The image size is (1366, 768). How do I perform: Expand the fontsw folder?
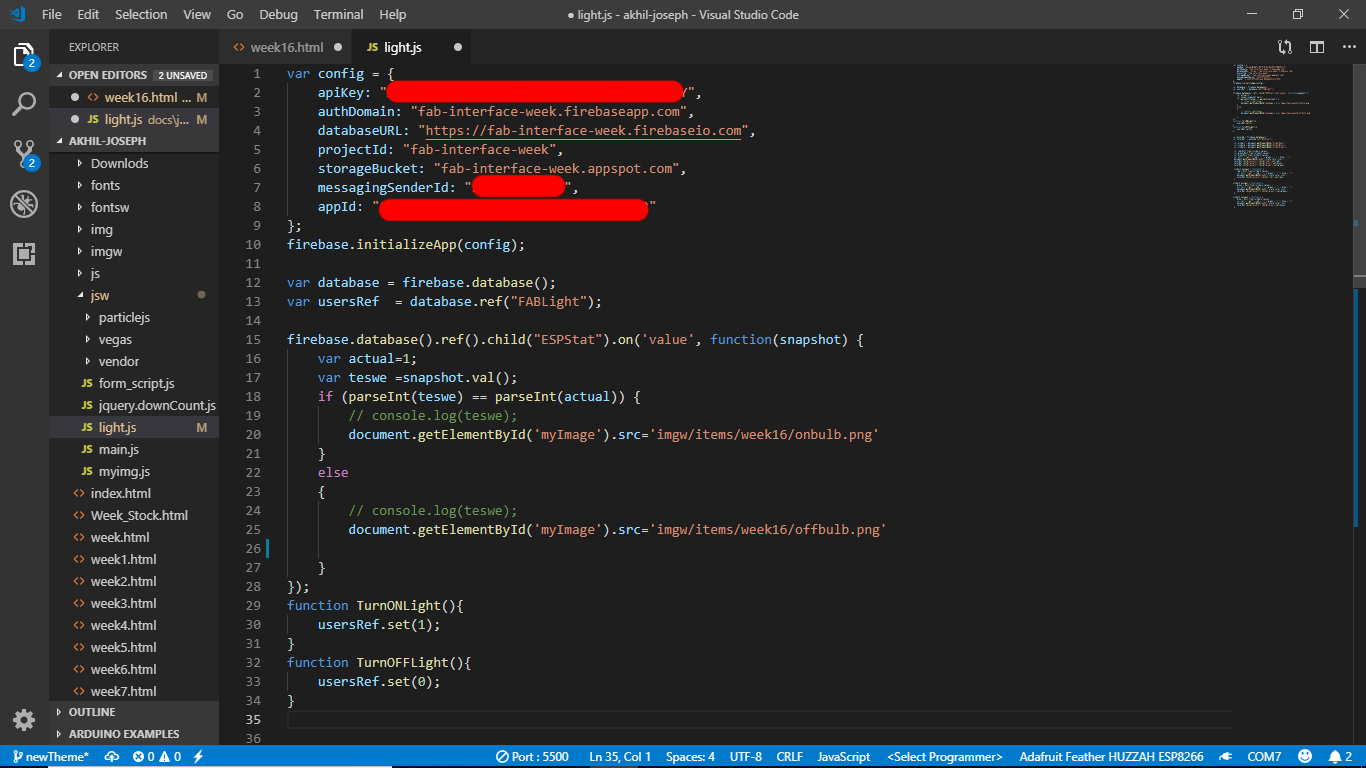[x=134, y=207]
